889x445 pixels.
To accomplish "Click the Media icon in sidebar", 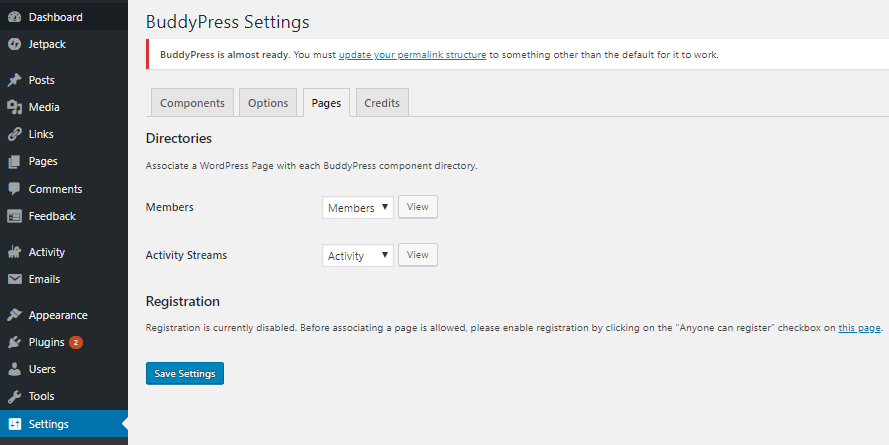I will [x=14, y=107].
